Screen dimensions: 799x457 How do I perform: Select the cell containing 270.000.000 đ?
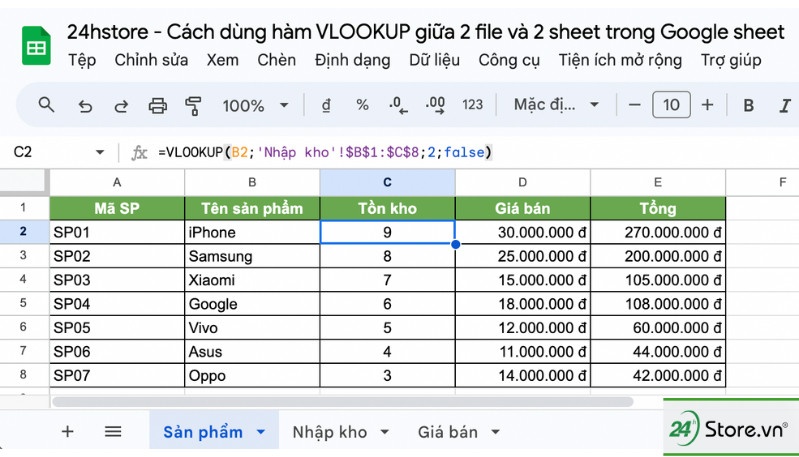(658, 232)
